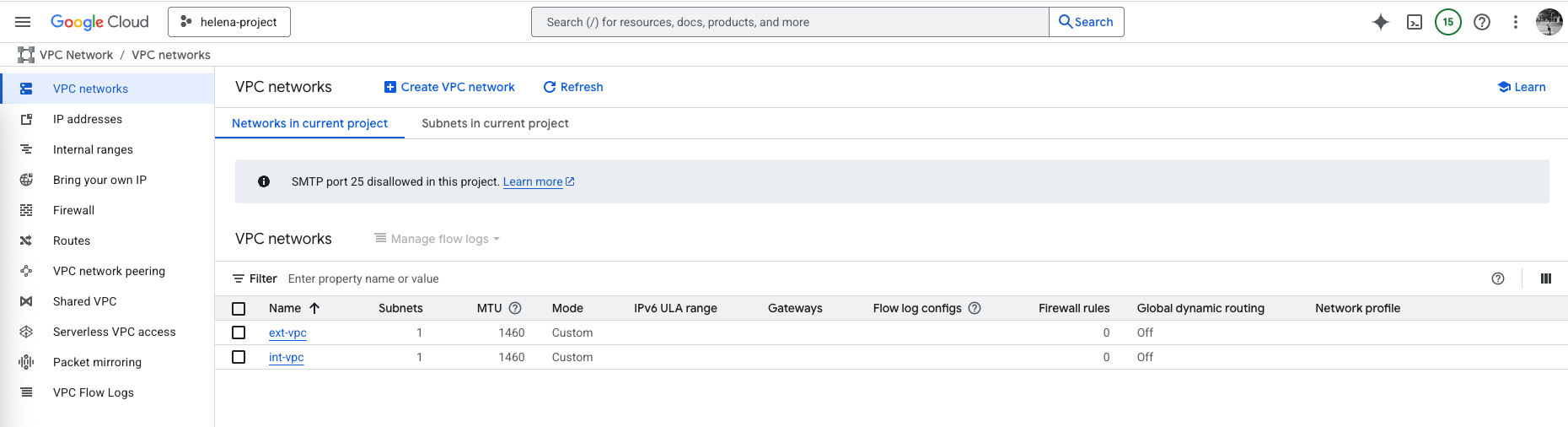Click the Gemini sparkle icon
1568x427 pixels.
point(1380,22)
